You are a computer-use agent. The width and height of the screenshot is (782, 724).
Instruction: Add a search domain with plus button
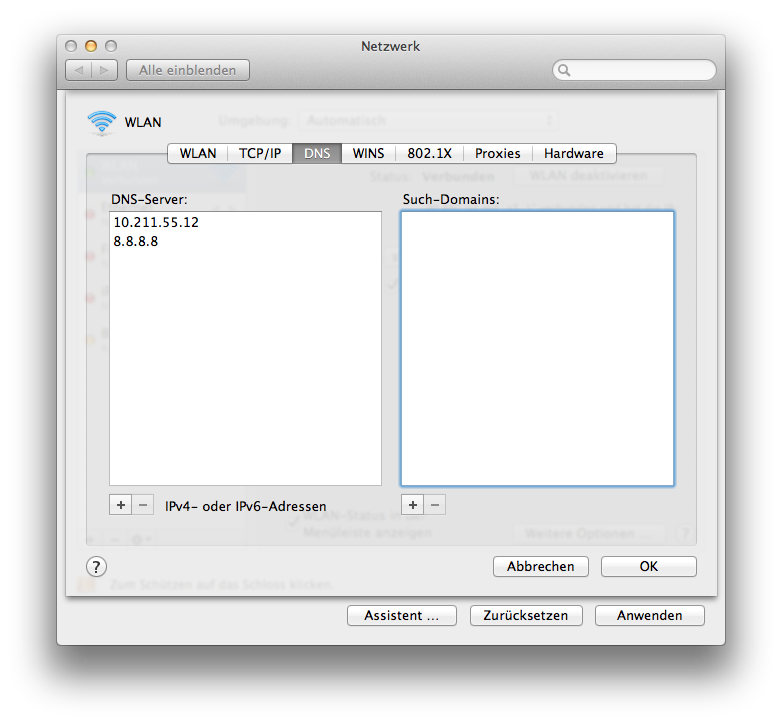tap(413, 505)
